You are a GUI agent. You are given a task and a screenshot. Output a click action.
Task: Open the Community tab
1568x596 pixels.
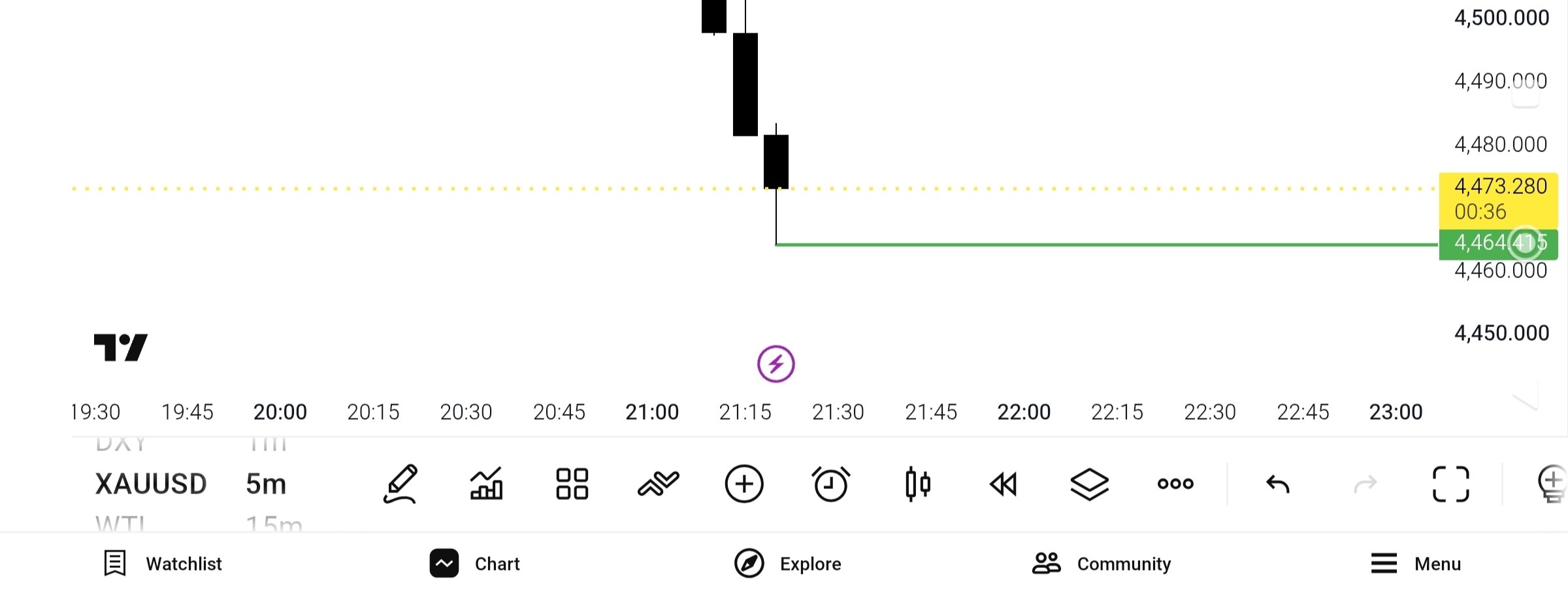(x=1102, y=563)
